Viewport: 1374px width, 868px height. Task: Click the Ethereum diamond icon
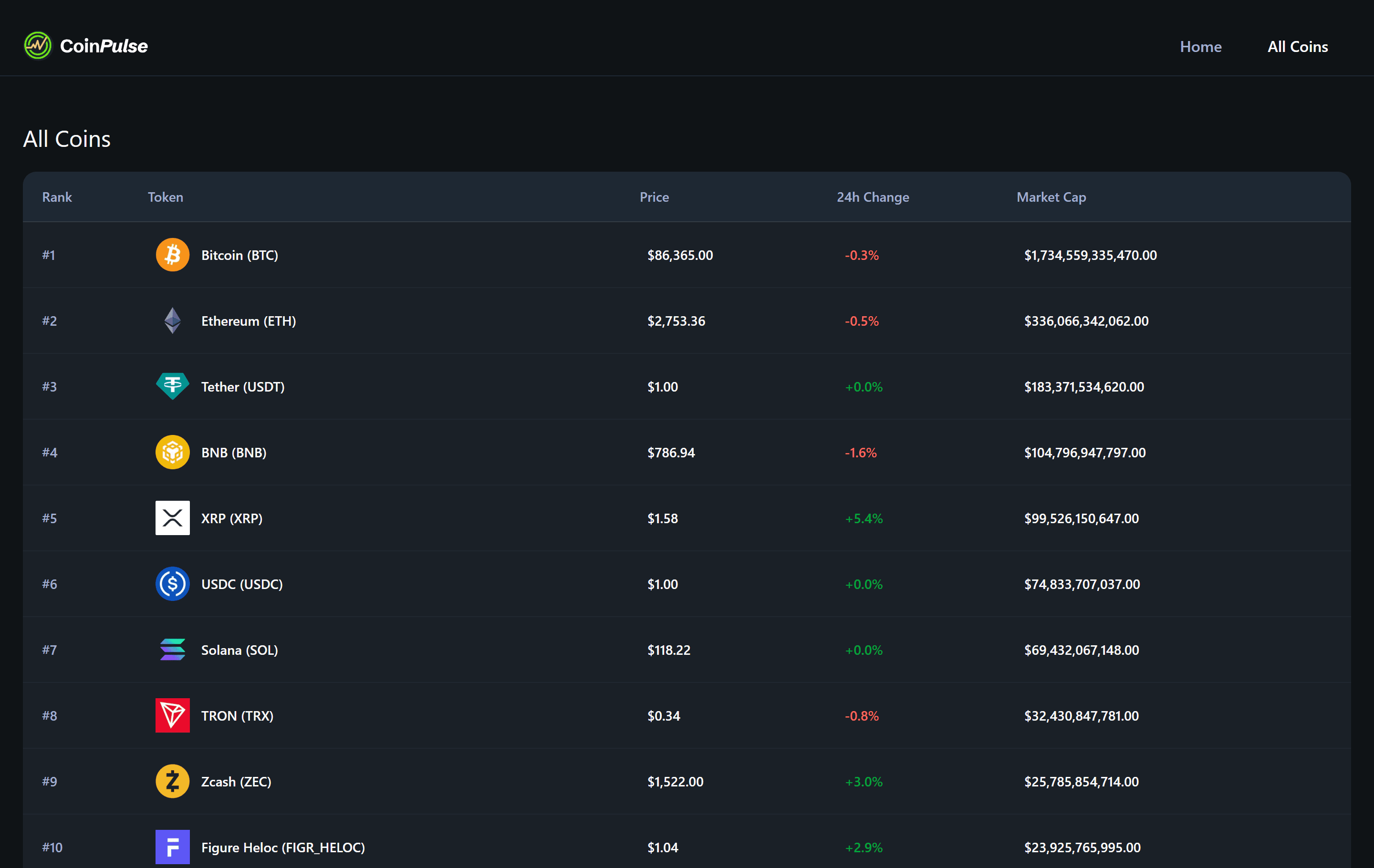point(172,320)
